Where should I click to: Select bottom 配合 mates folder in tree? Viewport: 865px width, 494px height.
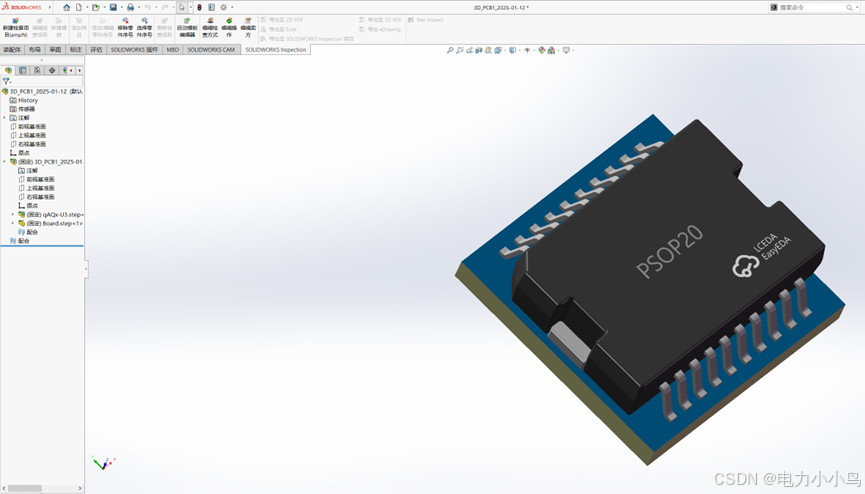20,241
